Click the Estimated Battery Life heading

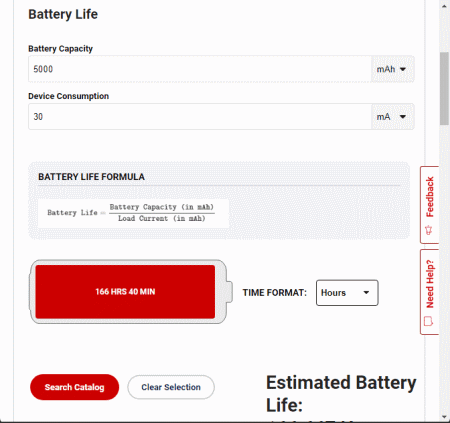click(341, 394)
